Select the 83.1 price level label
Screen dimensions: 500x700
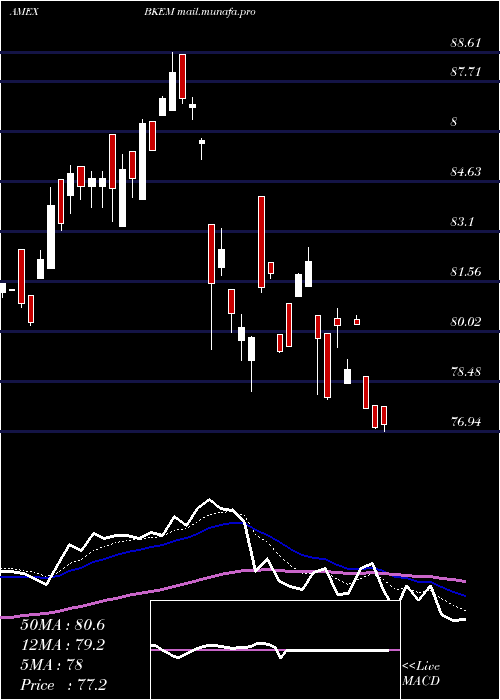(462, 221)
